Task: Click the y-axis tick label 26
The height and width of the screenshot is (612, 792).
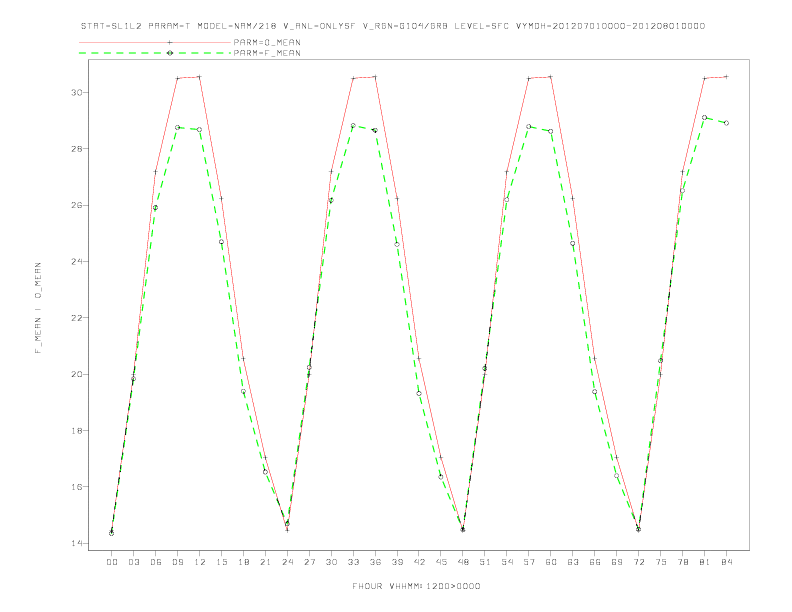Action: click(x=77, y=206)
